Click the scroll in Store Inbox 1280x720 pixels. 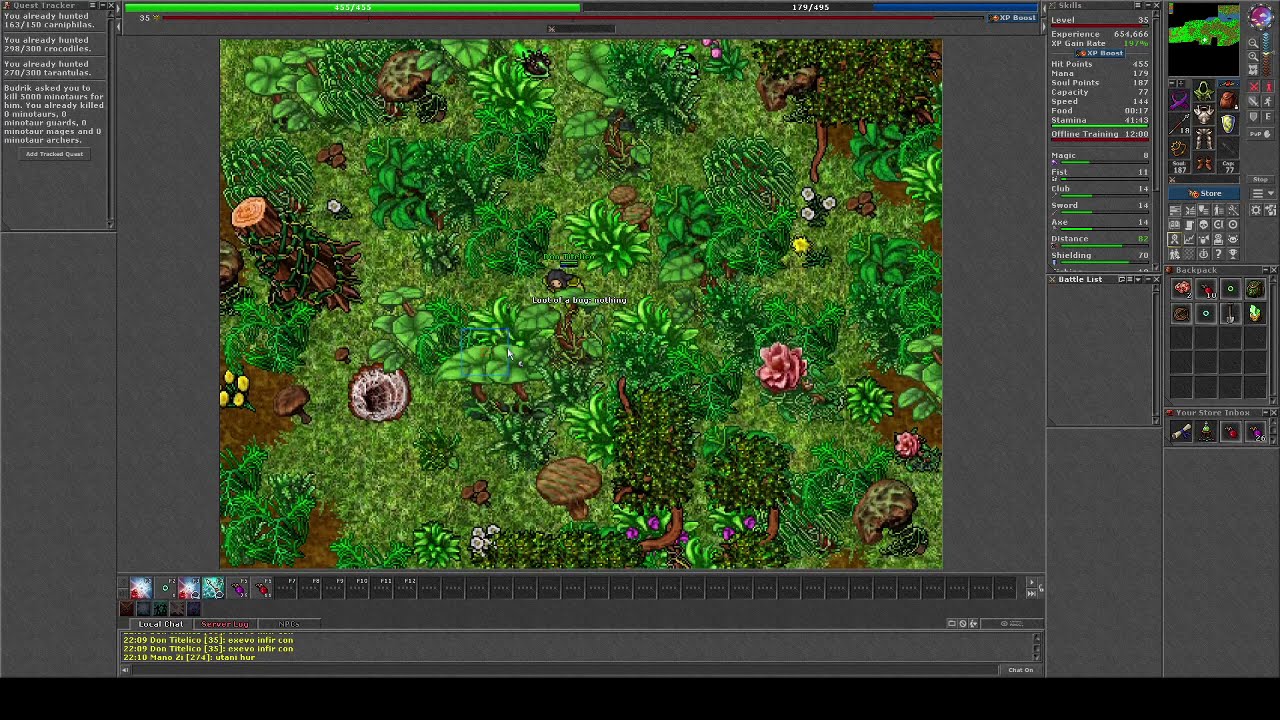pos(1181,432)
